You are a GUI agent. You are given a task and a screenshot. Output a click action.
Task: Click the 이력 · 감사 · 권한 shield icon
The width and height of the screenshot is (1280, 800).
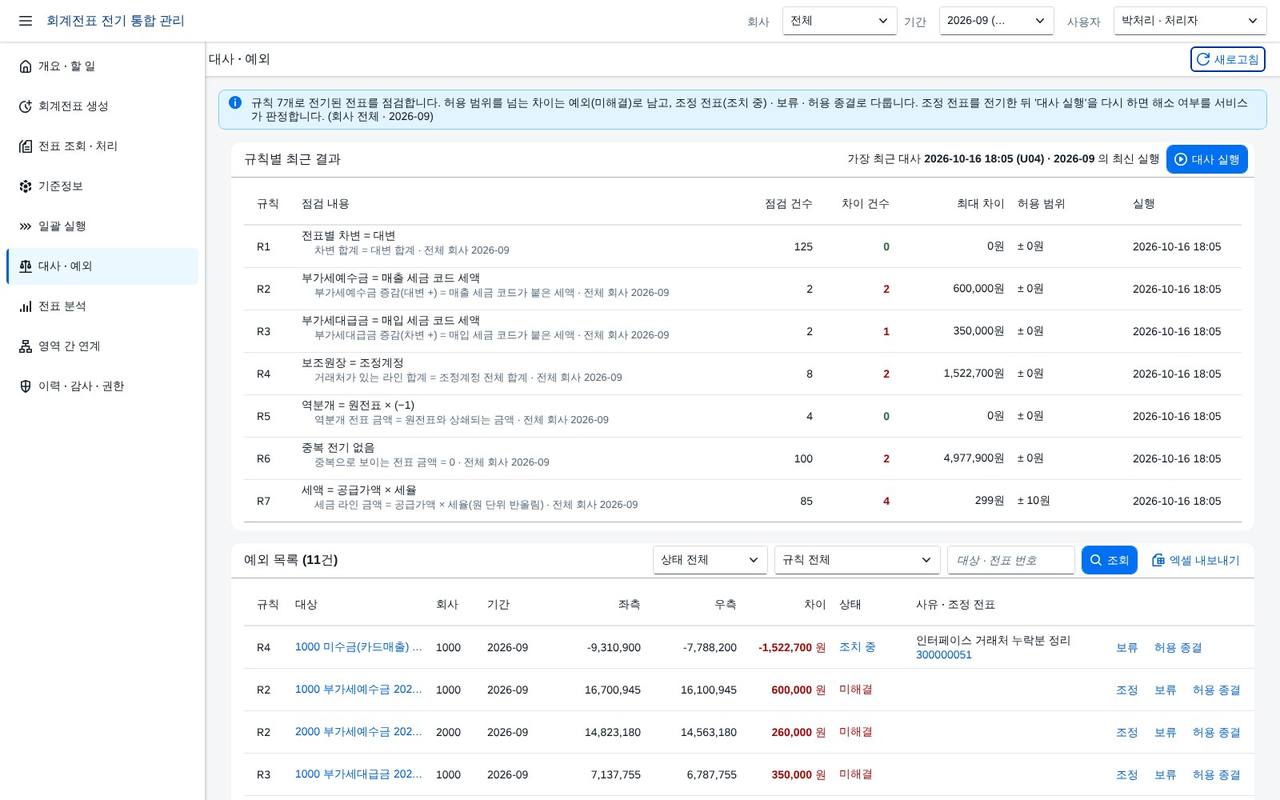[x=25, y=386]
